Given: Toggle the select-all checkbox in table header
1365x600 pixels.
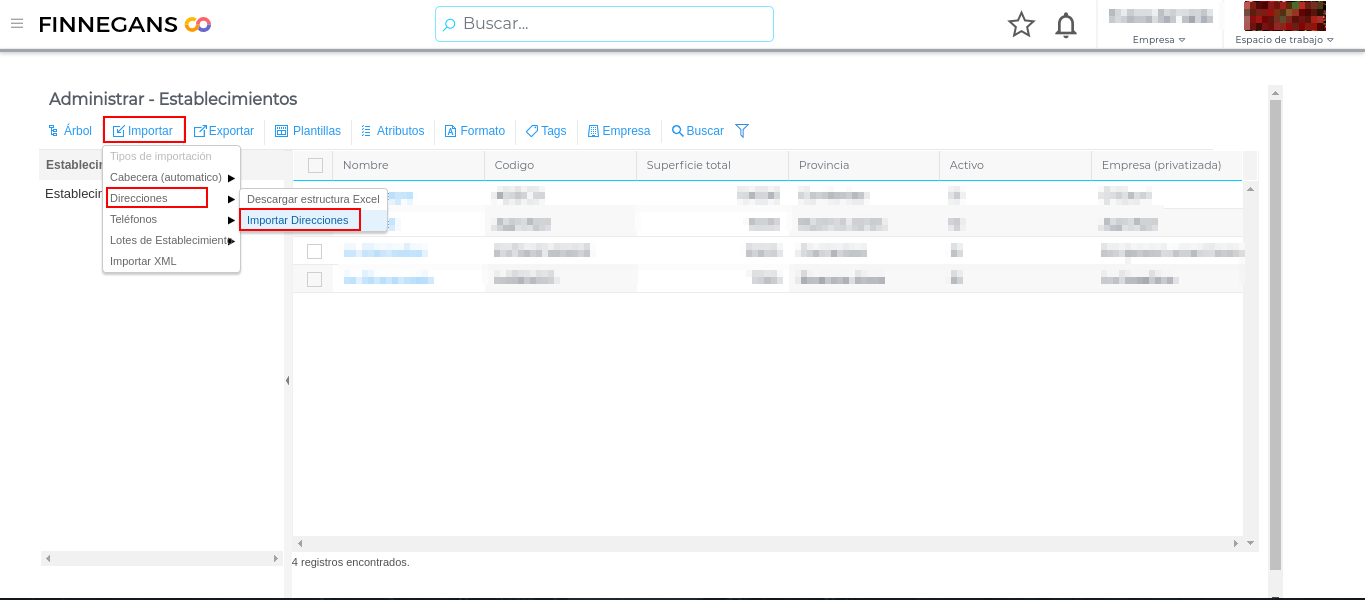Looking at the screenshot, I should pyautogui.click(x=315, y=165).
